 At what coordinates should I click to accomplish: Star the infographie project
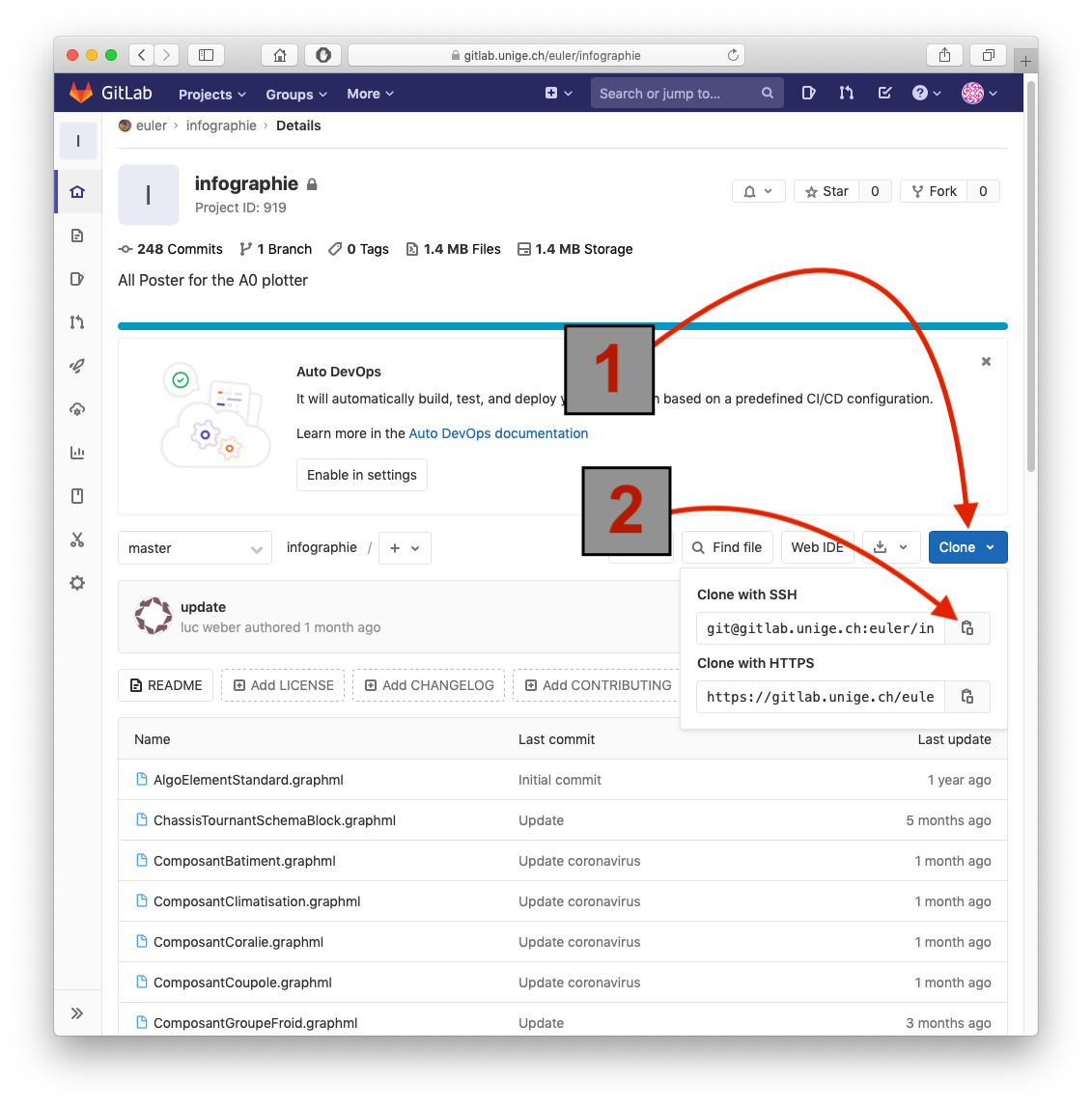pyautogui.click(x=826, y=191)
